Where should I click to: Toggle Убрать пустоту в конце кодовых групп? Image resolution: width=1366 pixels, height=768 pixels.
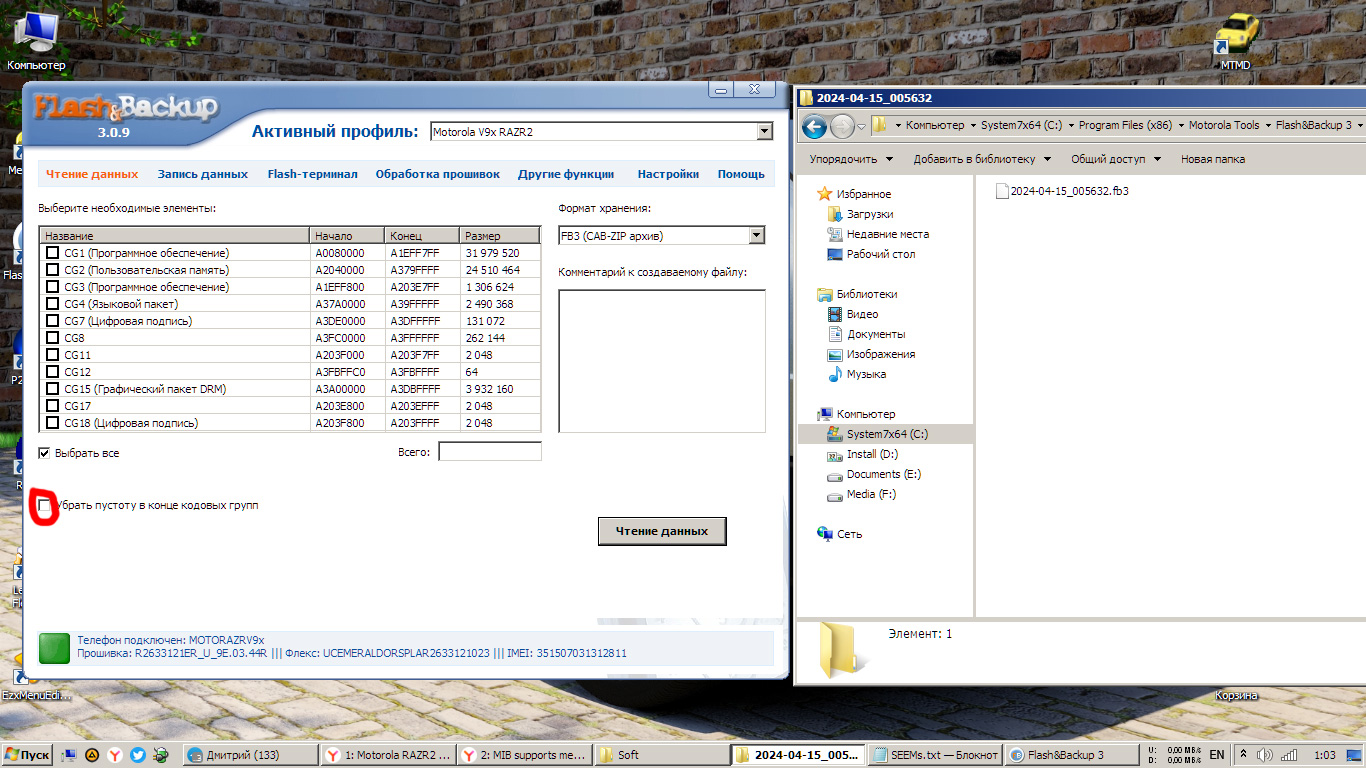point(44,506)
